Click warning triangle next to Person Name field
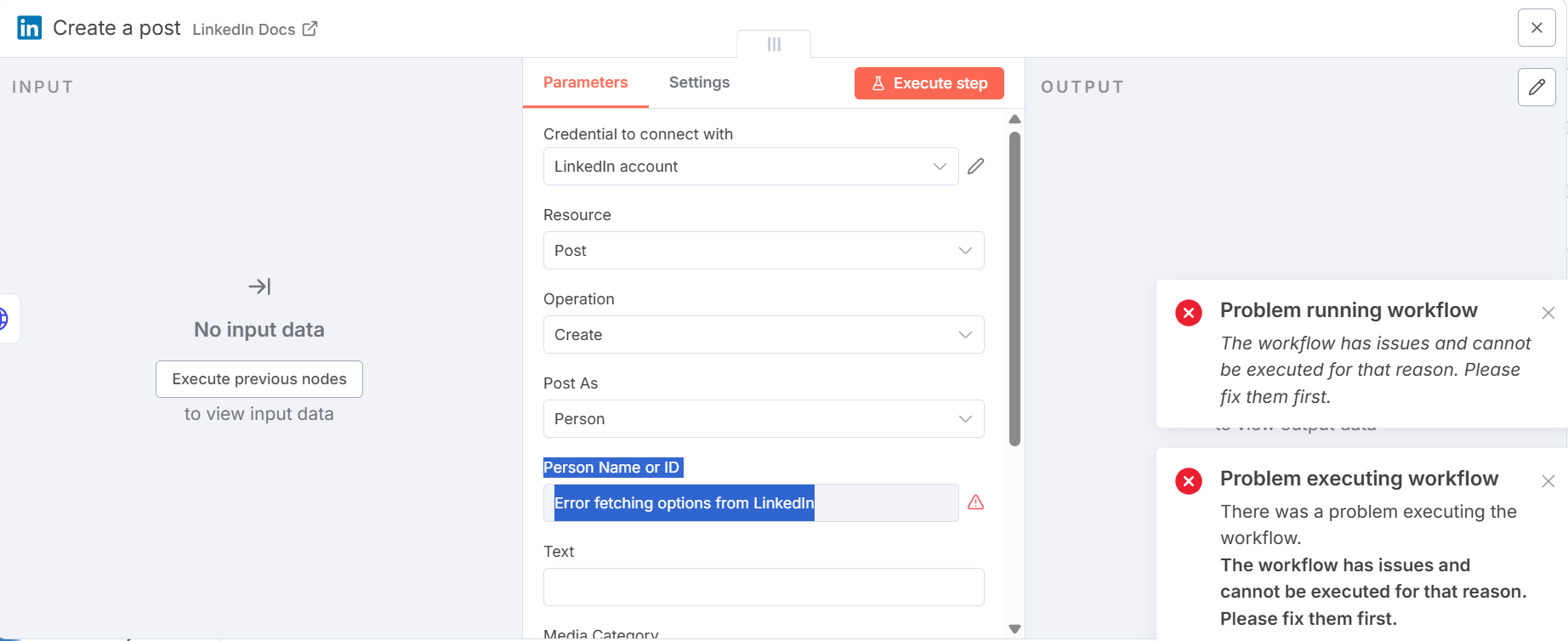Screen dimensions: 1568x641 [976, 502]
